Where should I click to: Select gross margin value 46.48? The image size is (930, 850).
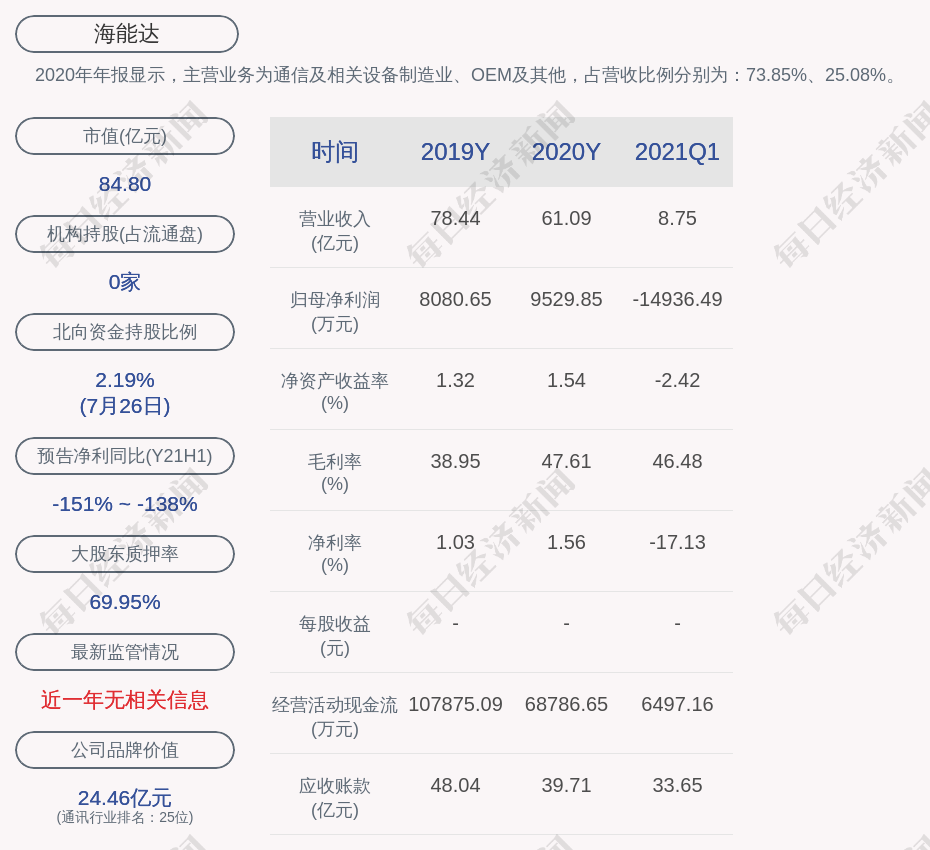pos(677,461)
